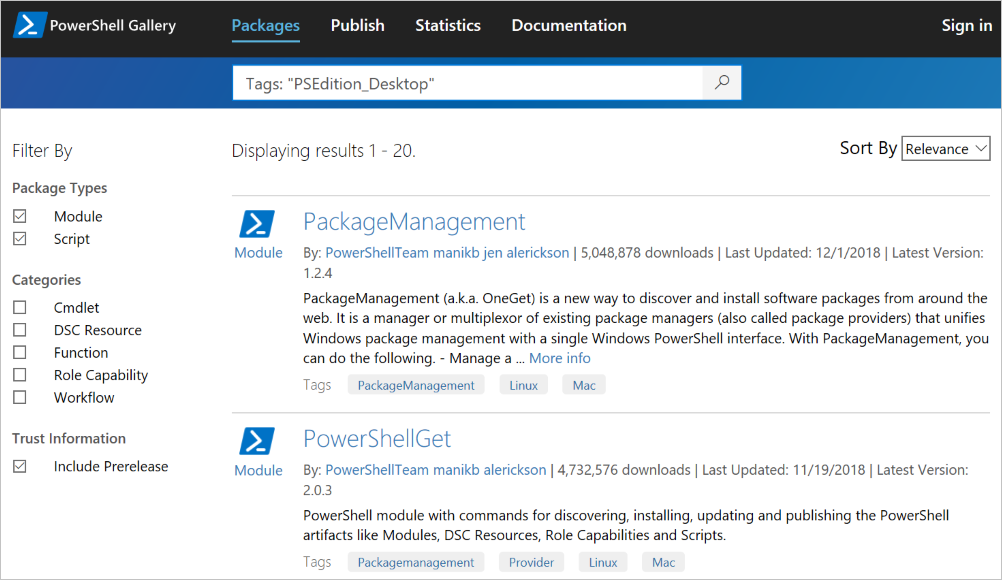
Task: Click Sign in
Action: click(x=966, y=25)
